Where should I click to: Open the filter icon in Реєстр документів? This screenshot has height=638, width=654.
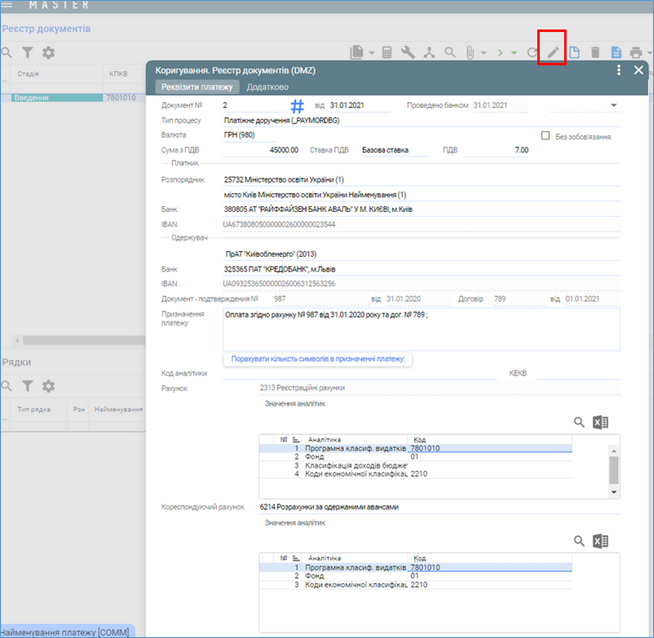pyautogui.click(x=27, y=52)
